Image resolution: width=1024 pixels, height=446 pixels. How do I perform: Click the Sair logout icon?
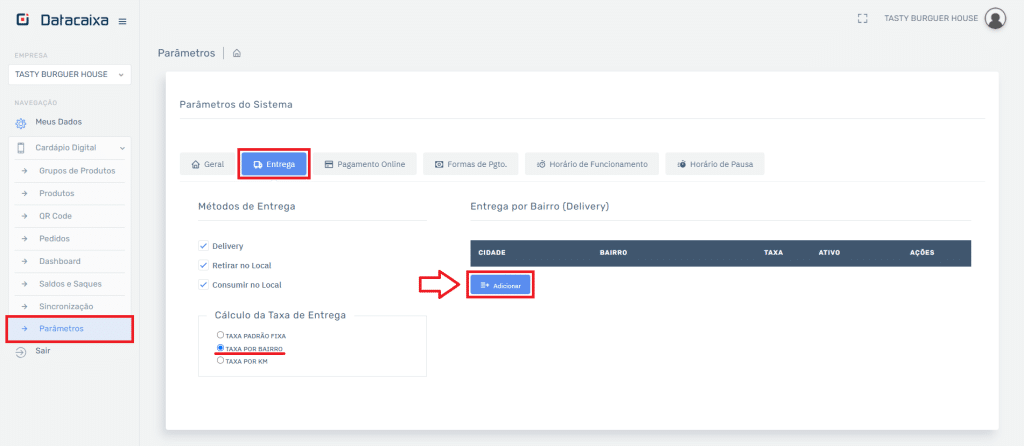(20, 351)
